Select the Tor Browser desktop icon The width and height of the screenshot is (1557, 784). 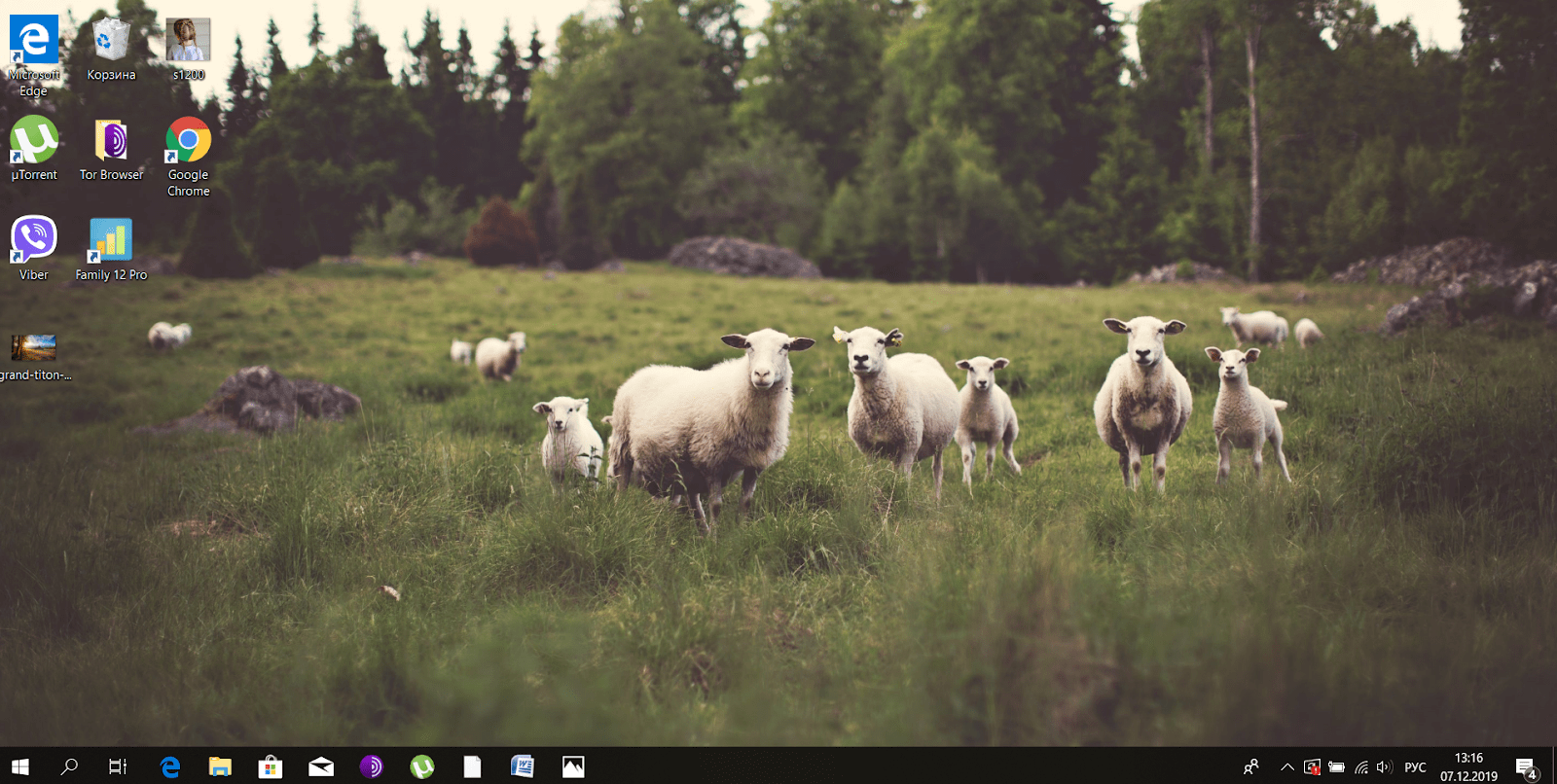point(111,149)
